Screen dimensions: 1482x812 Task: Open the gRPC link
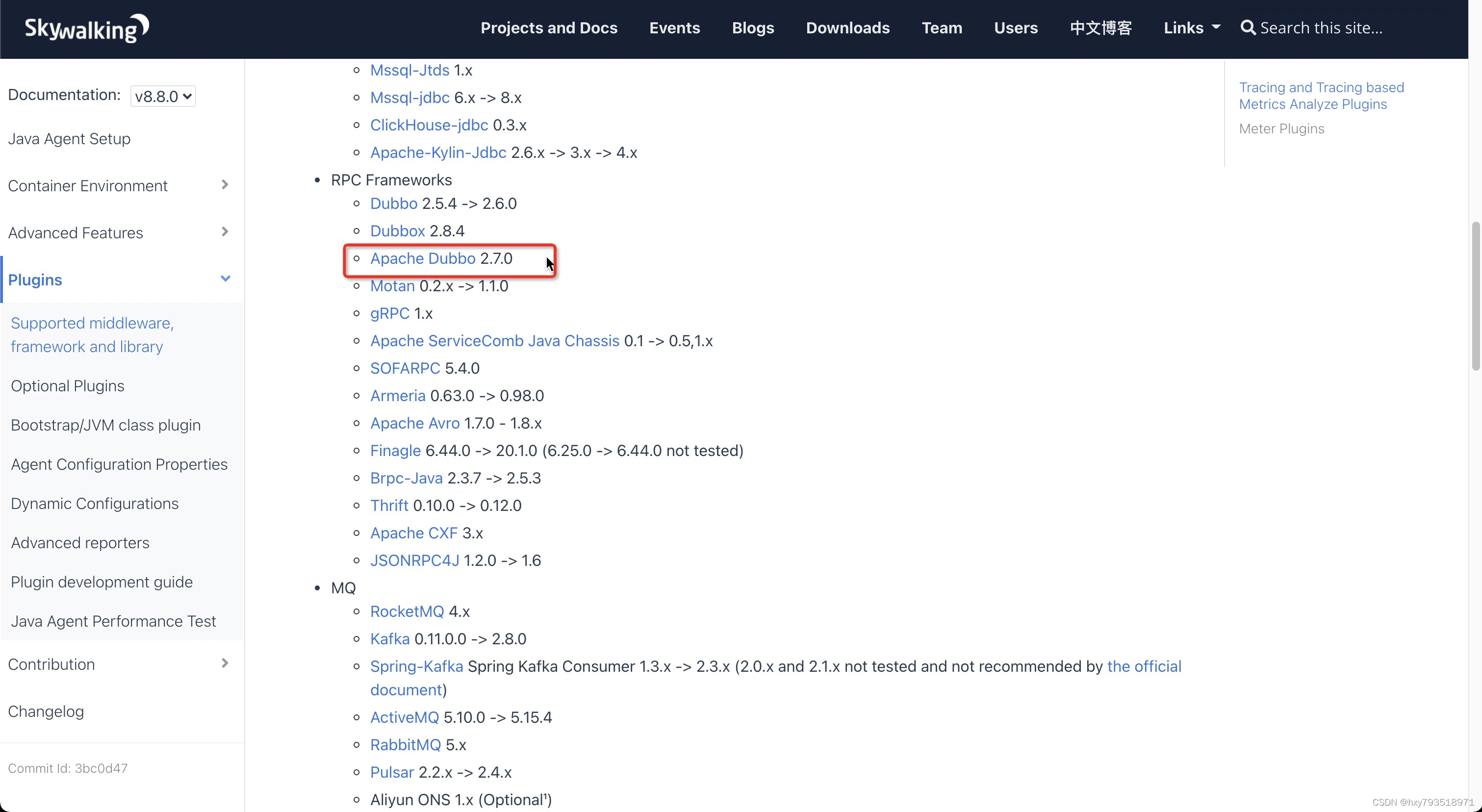pyautogui.click(x=389, y=313)
